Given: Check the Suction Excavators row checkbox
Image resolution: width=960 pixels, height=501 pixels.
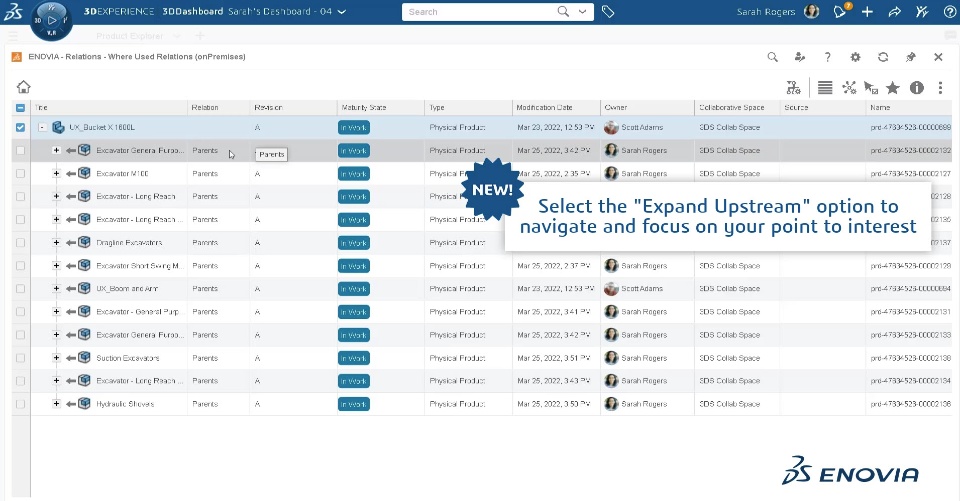Looking at the screenshot, I should (x=20, y=358).
